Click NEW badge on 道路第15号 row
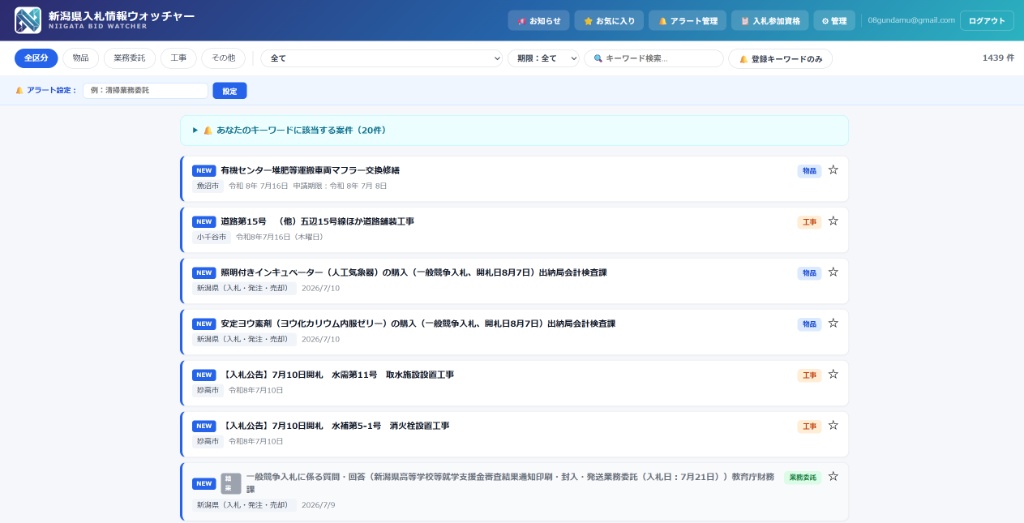Image resolution: width=1024 pixels, height=523 pixels. coord(204,221)
